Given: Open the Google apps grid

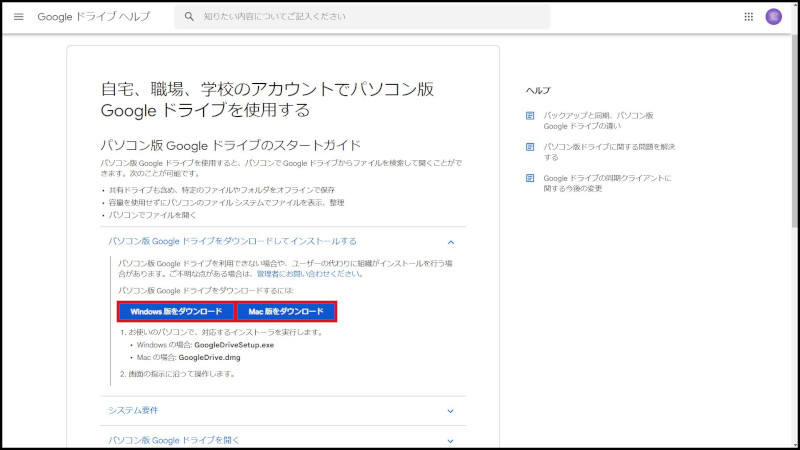Looking at the screenshot, I should coord(749,17).
